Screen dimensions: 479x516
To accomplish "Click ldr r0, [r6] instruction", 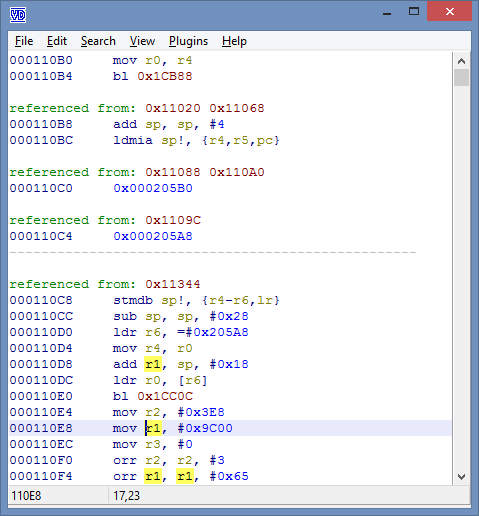I will [x=160, y=380].
